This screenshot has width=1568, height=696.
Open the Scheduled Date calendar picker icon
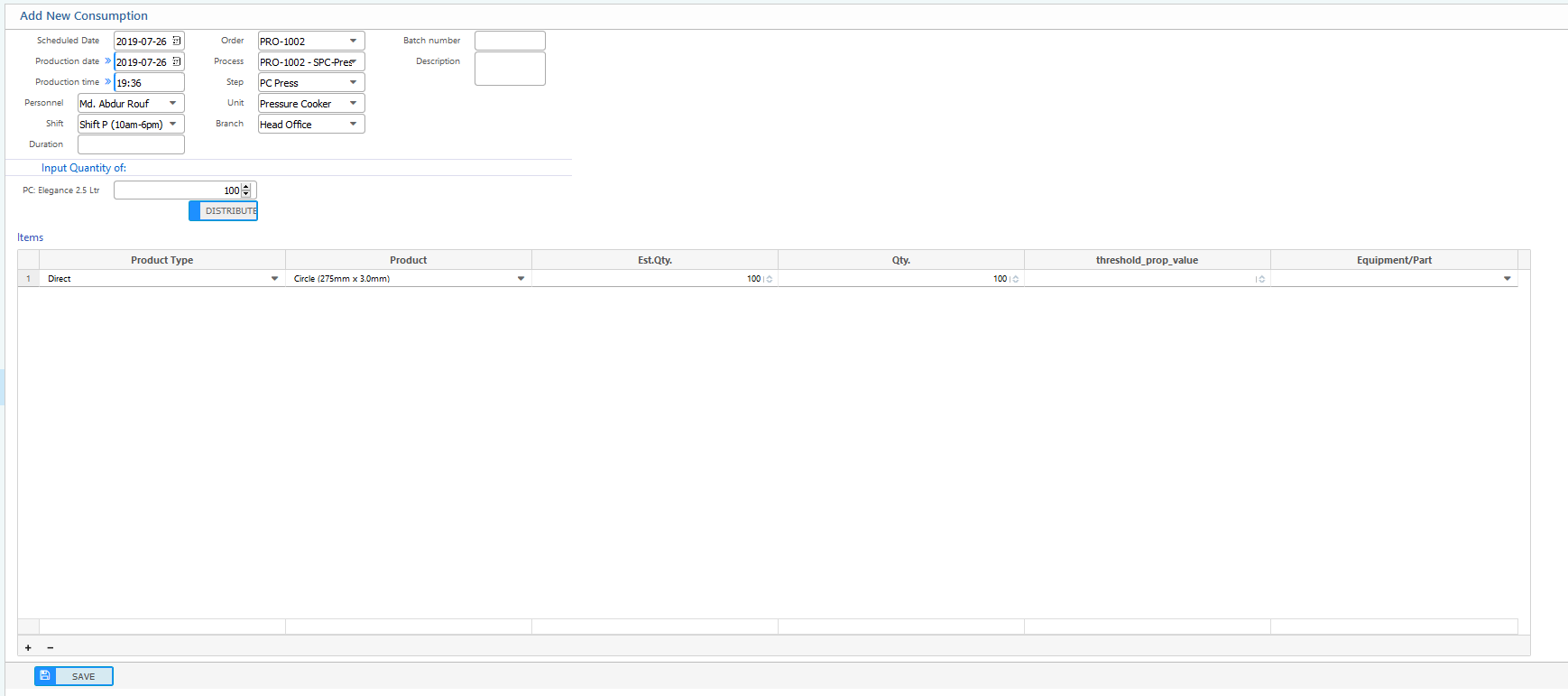[177, 41]
